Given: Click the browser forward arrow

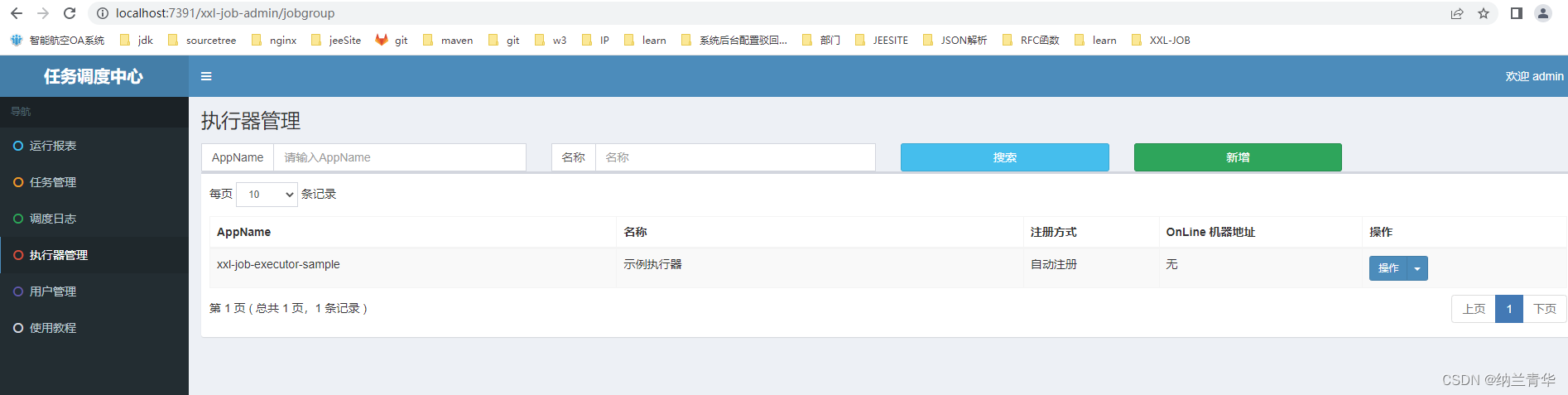Looking at the screenshot, I should click(43, 13).
